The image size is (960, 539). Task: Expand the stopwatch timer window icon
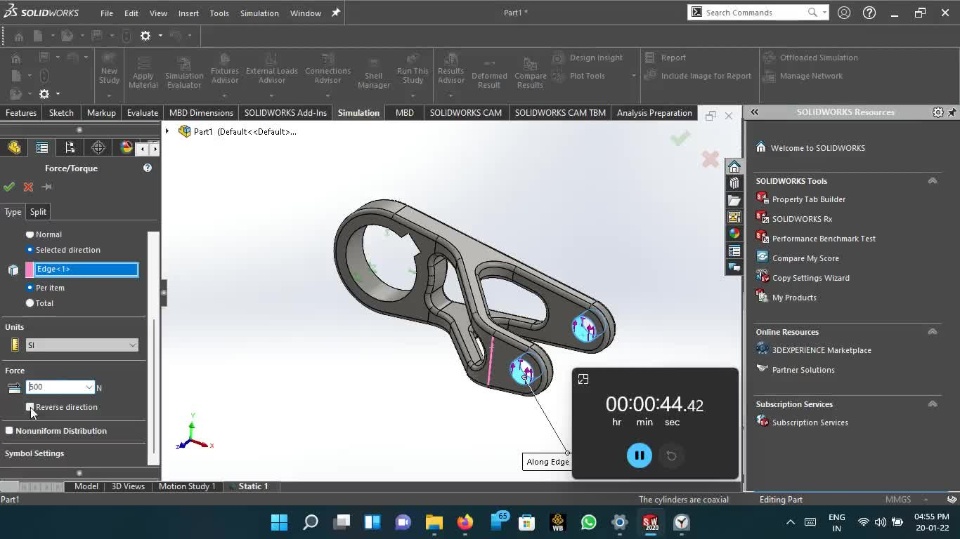click(583, 379)
